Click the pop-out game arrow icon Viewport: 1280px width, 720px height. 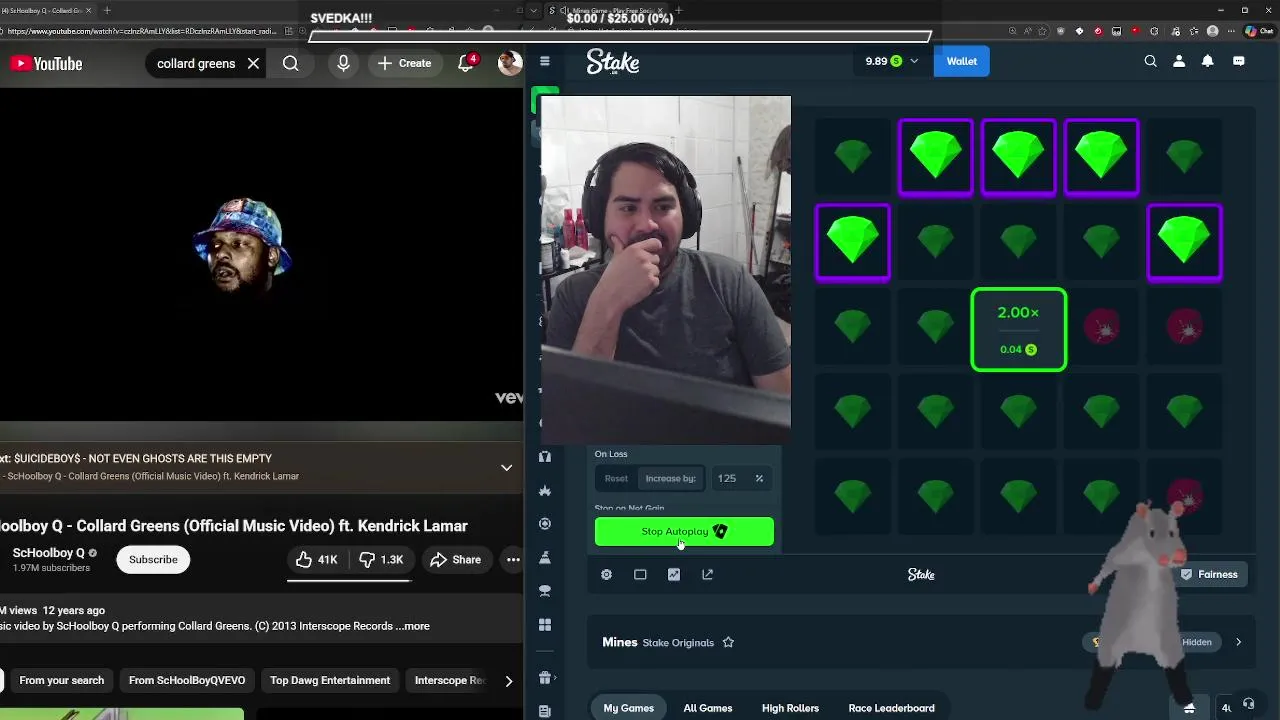tap(708, 574)
